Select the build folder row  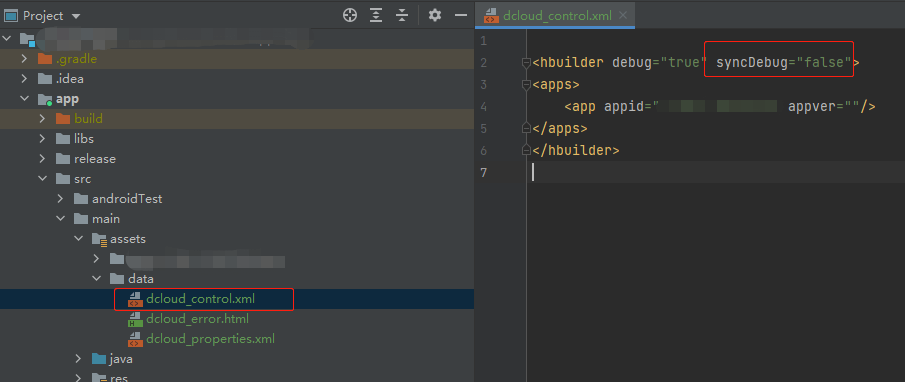click(237, 119)
